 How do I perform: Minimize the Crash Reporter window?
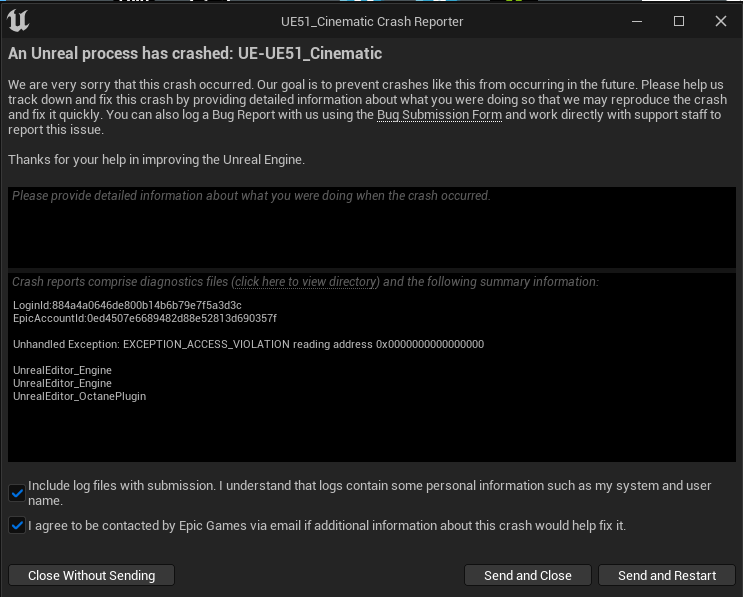pos(637,21)
